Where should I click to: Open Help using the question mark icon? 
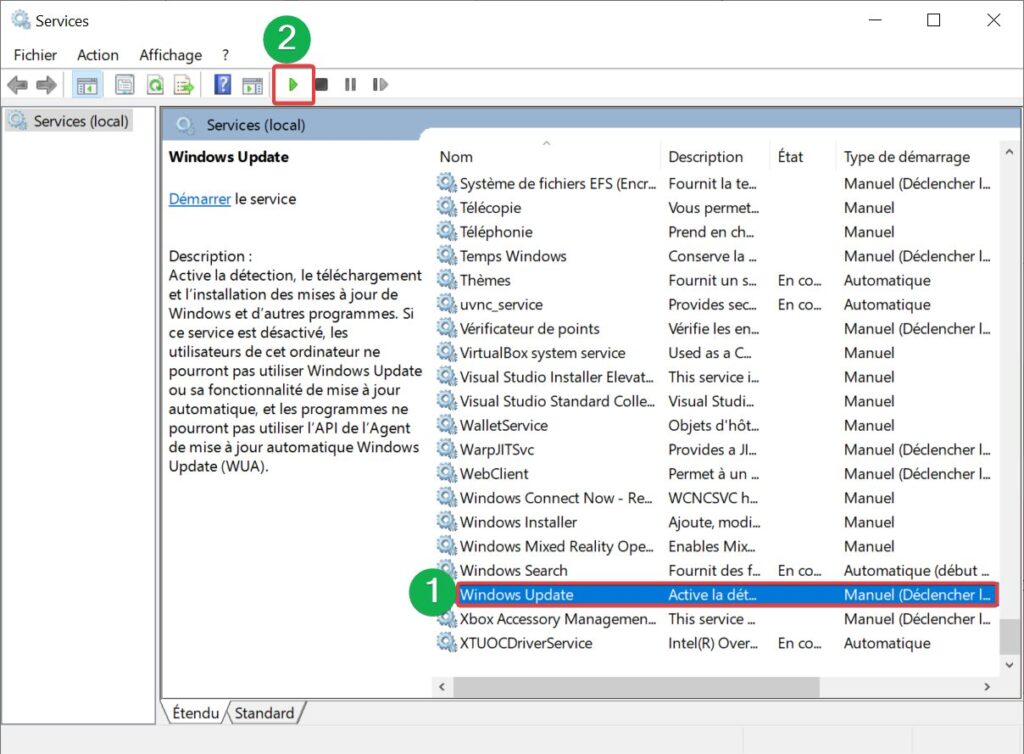point(222,84)
